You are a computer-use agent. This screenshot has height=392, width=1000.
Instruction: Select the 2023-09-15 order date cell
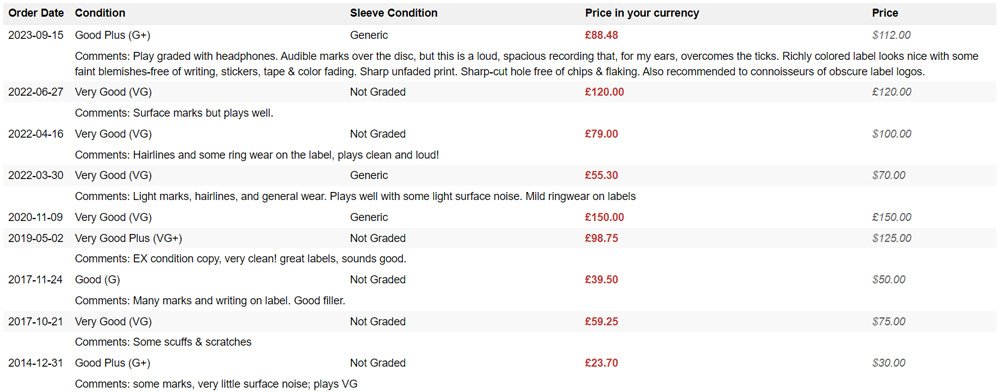[36, 35]
